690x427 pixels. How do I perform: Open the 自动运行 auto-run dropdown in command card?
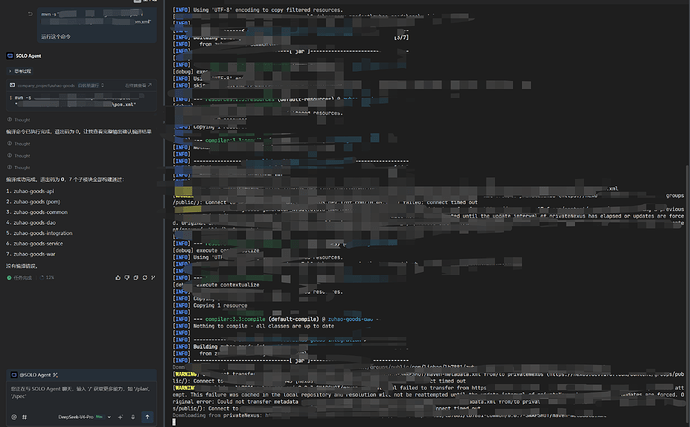tap(91, 85)
